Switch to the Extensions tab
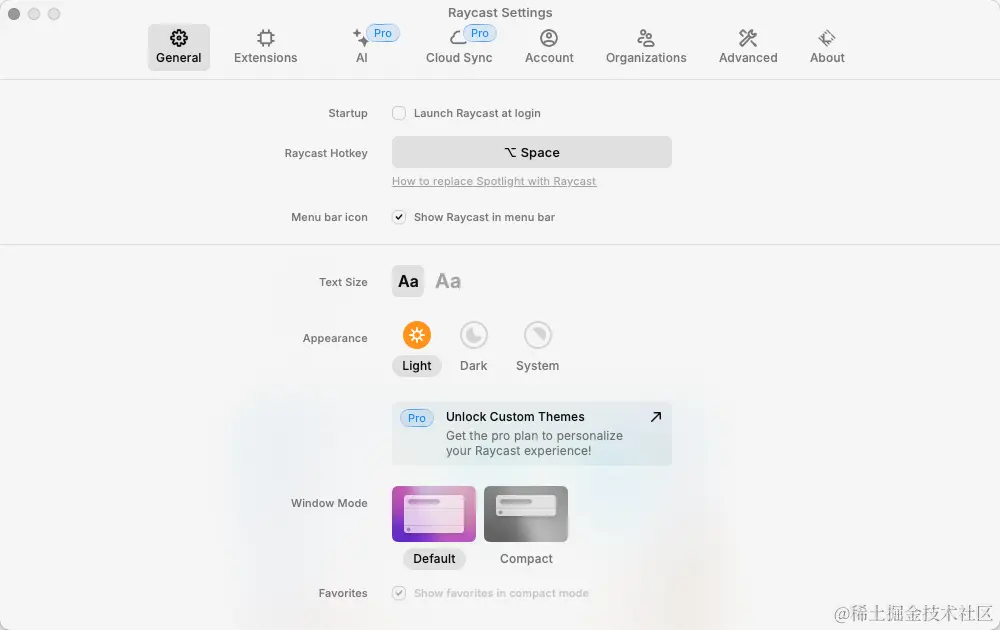Viewport: 1000px width, 630px height. (x=265, y=47)
